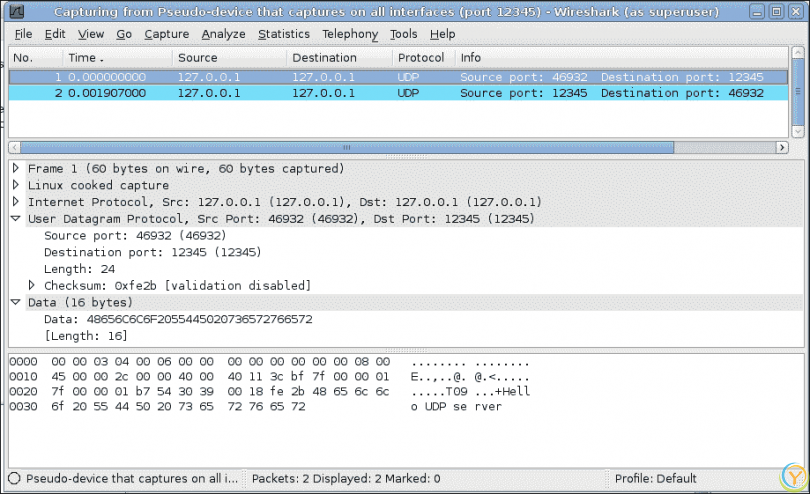The width and height of the screenshot is (810, 494).
Task: Expand the Internet Protocol node
Action: (x=16, y=202)
